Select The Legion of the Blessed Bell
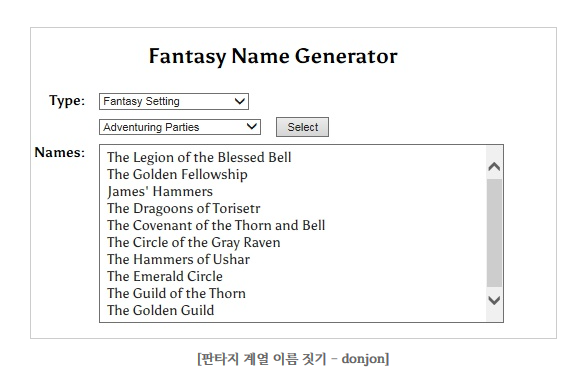This screenshot has height=383, width=587. [x=199, y=157]
